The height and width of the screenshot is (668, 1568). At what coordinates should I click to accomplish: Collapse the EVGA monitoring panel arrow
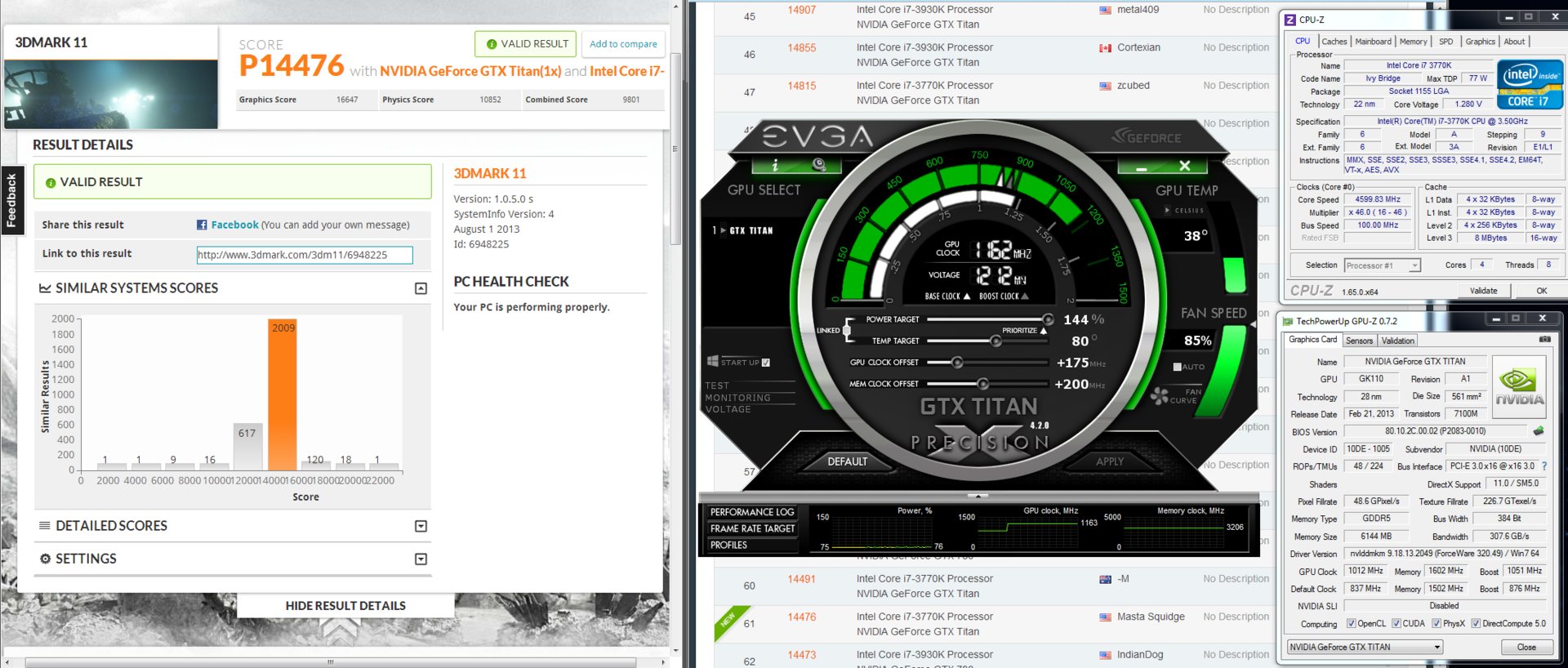point(978,496)
